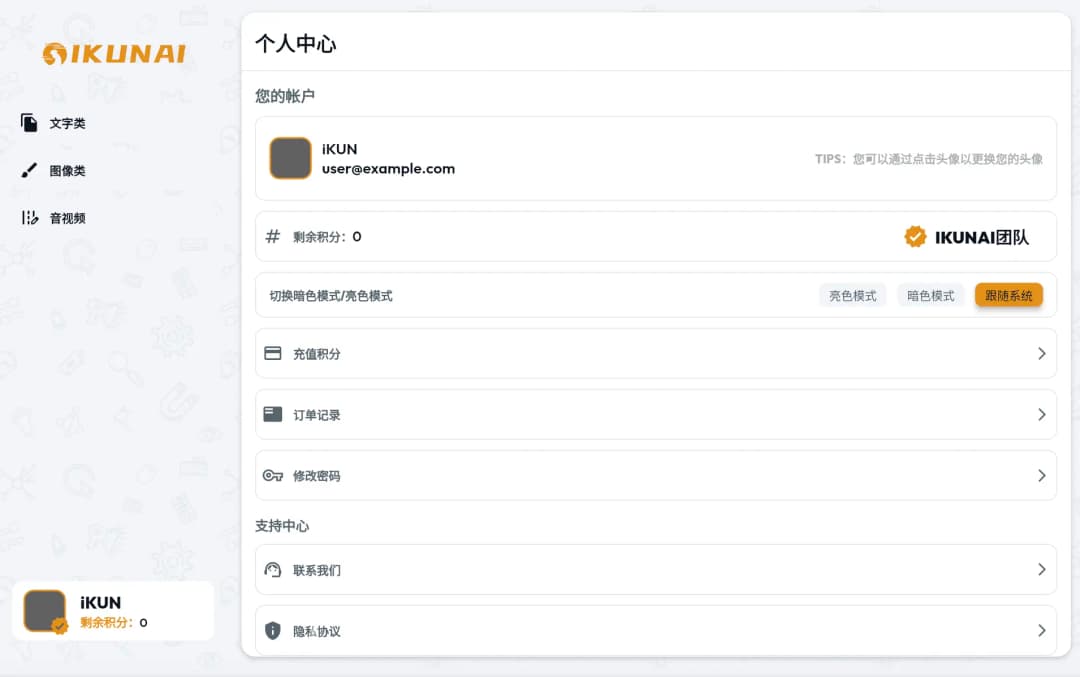The height and width of the screenshot is (677, 1080).
Task: Open the 文字类 menu item
Action: click(x=67, y=124)
